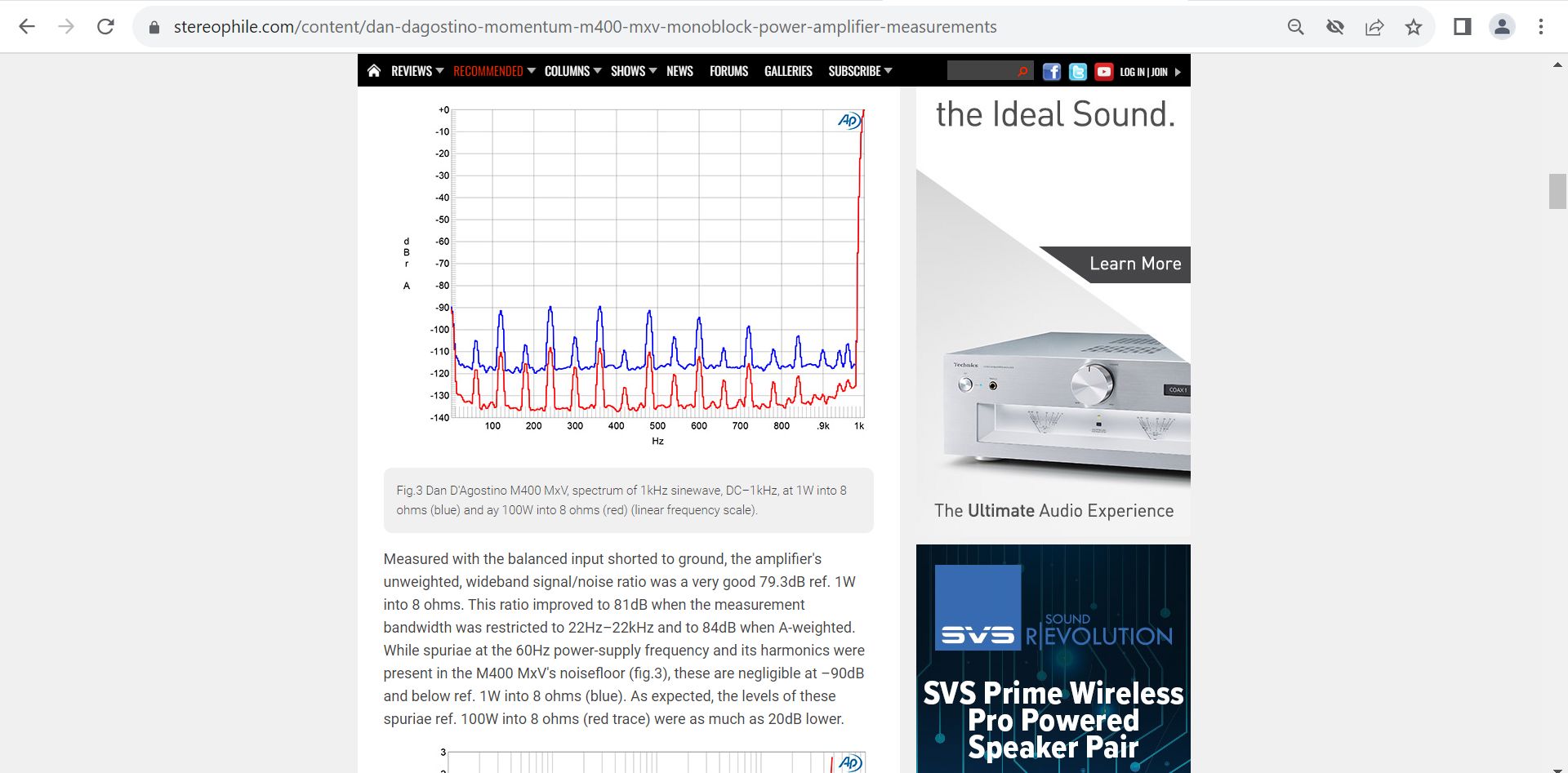
Task: Click the crossed-out eye tracking icon
Action: click(x=1335, y=27)
